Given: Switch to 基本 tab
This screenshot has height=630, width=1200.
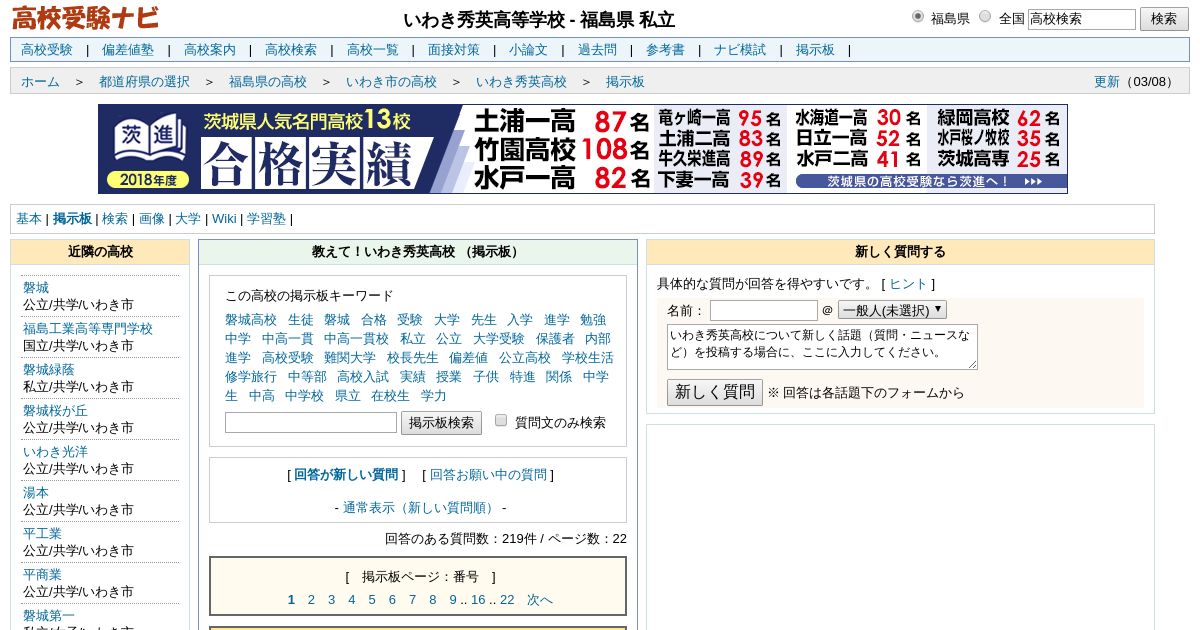Looking at the screenshot, I should 29,219.
